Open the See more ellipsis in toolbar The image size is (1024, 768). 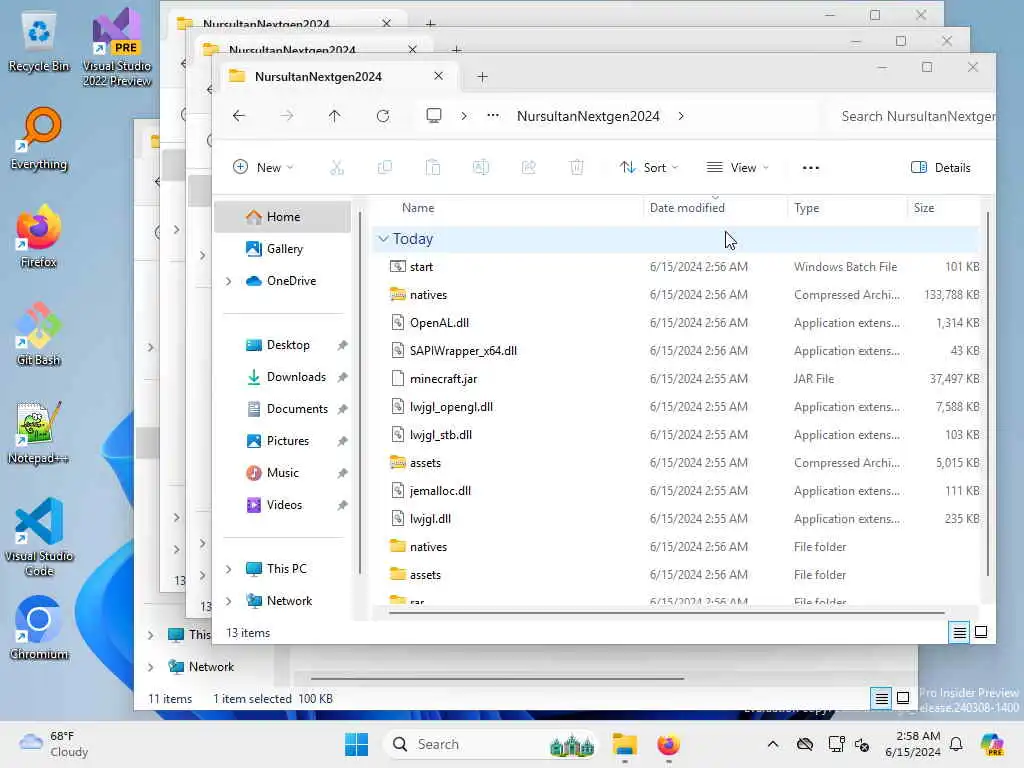click(x=810, y=168)
